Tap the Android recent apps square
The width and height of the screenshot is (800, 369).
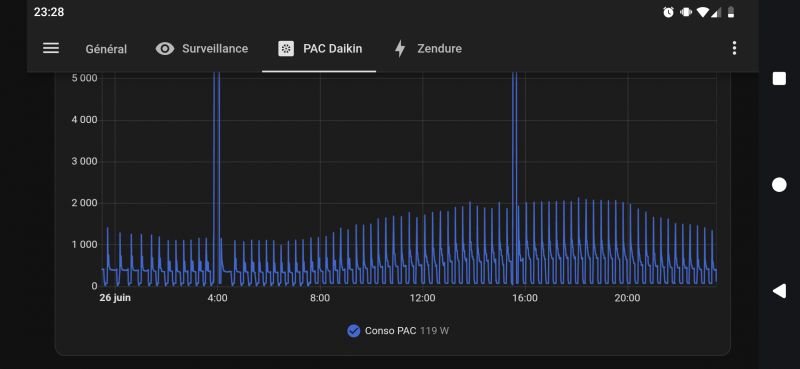point(779,79)
